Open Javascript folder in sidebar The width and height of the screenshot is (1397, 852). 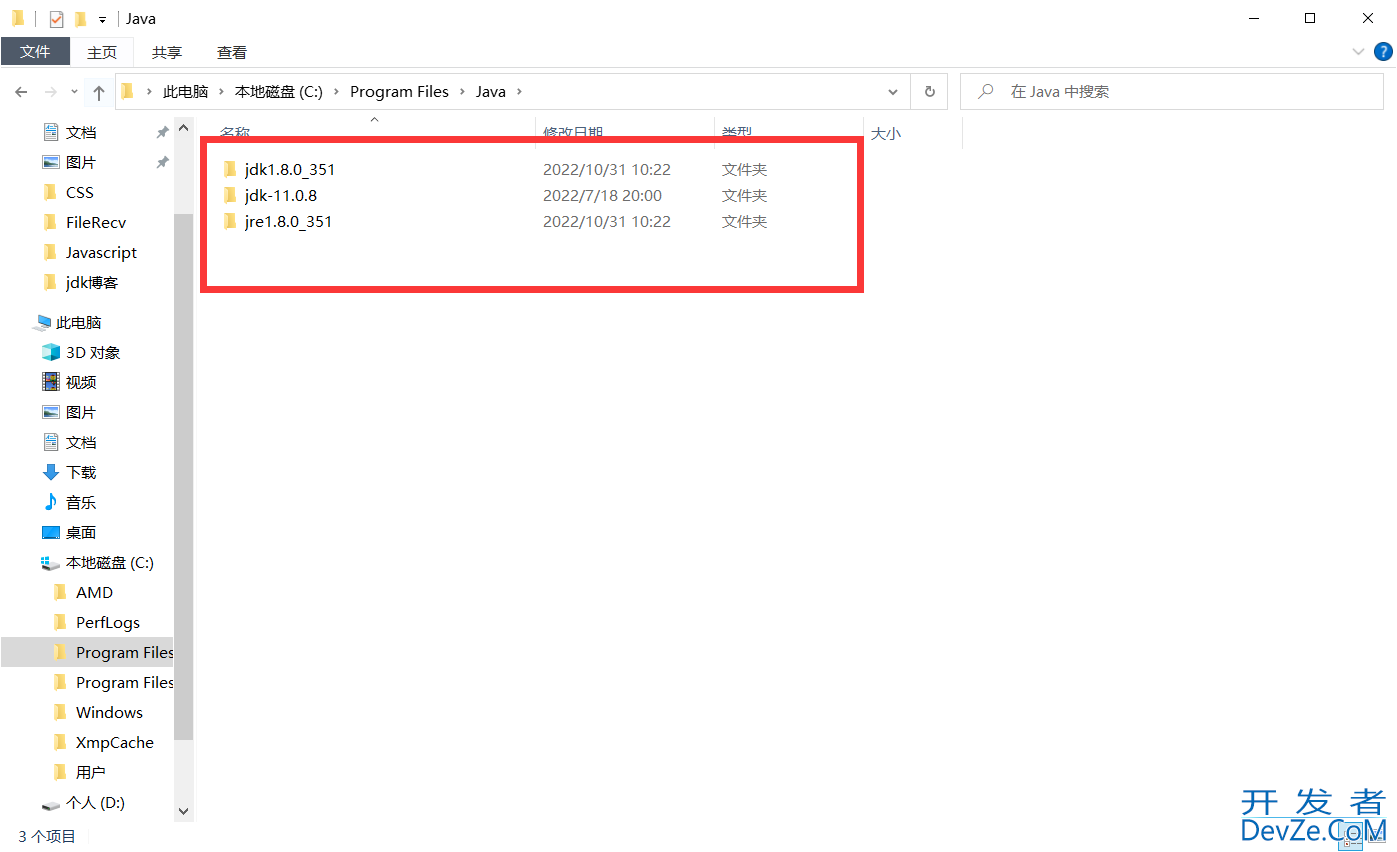coord(101,252)
